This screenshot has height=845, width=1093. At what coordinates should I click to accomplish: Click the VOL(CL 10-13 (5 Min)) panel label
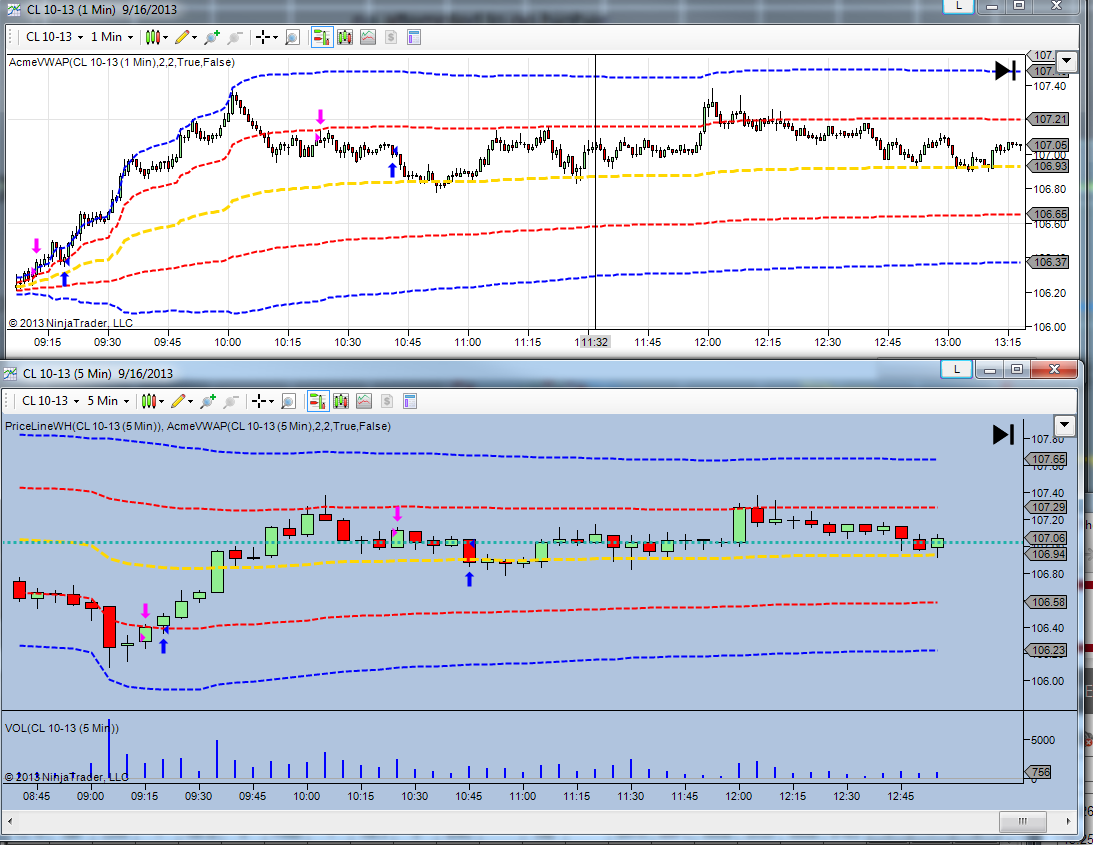(x=61, y=728)
